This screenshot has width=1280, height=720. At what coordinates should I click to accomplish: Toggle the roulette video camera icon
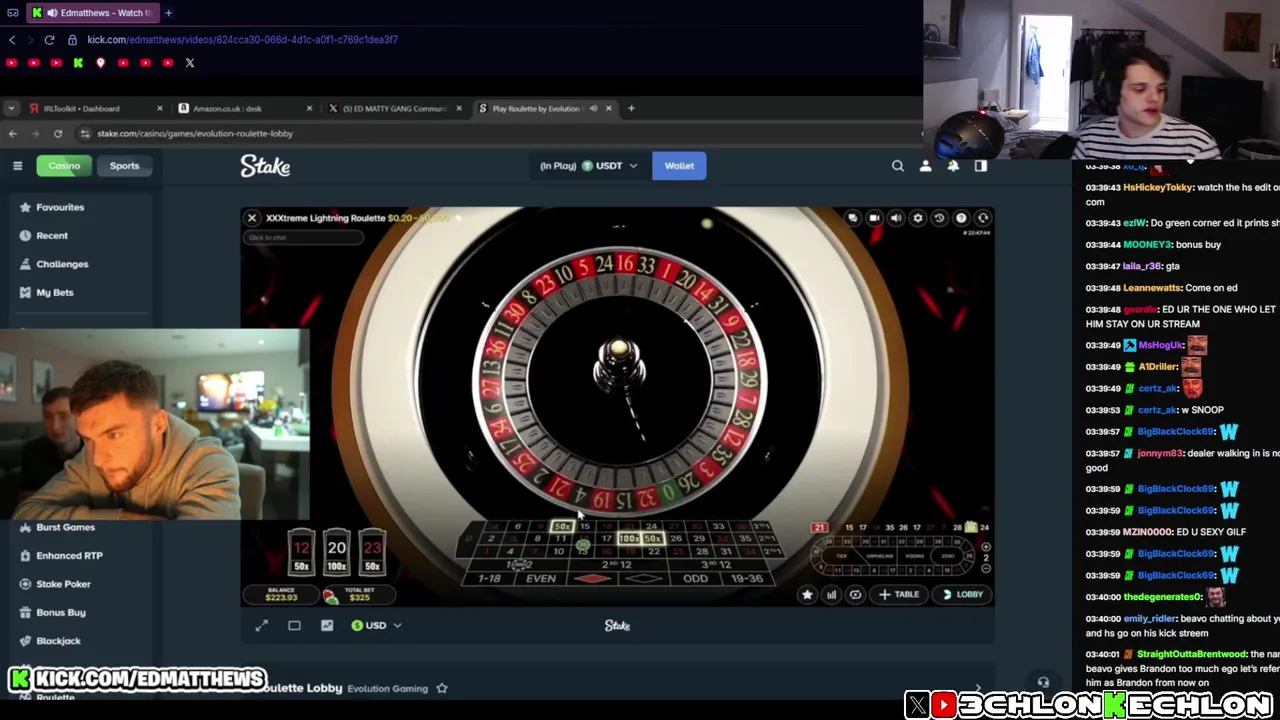pyautogui.click(x=874, y=218)
